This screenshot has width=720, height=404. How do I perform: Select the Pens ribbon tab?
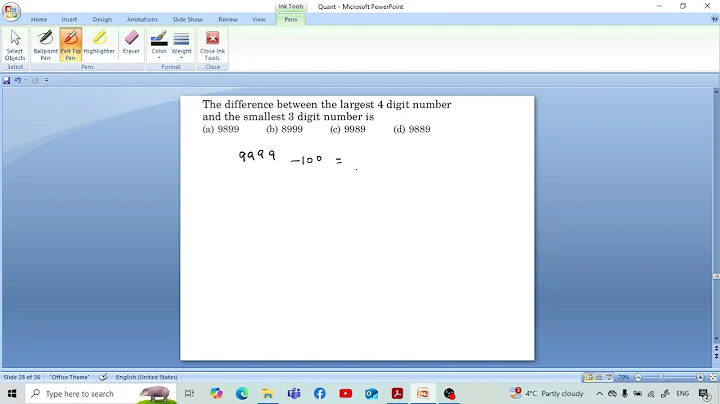pos(291,19)
